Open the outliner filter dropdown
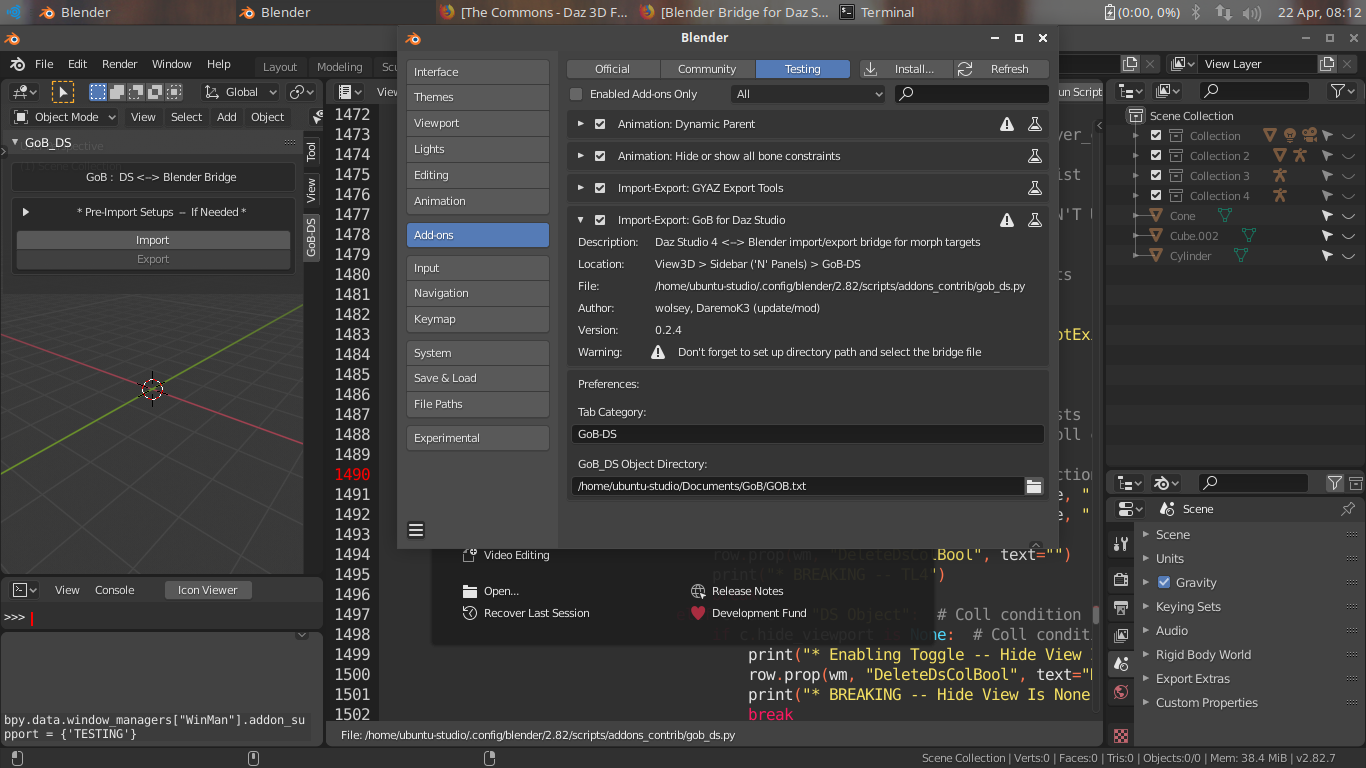Screen dimensions: 1366x768 click(x=1341, y=91)
